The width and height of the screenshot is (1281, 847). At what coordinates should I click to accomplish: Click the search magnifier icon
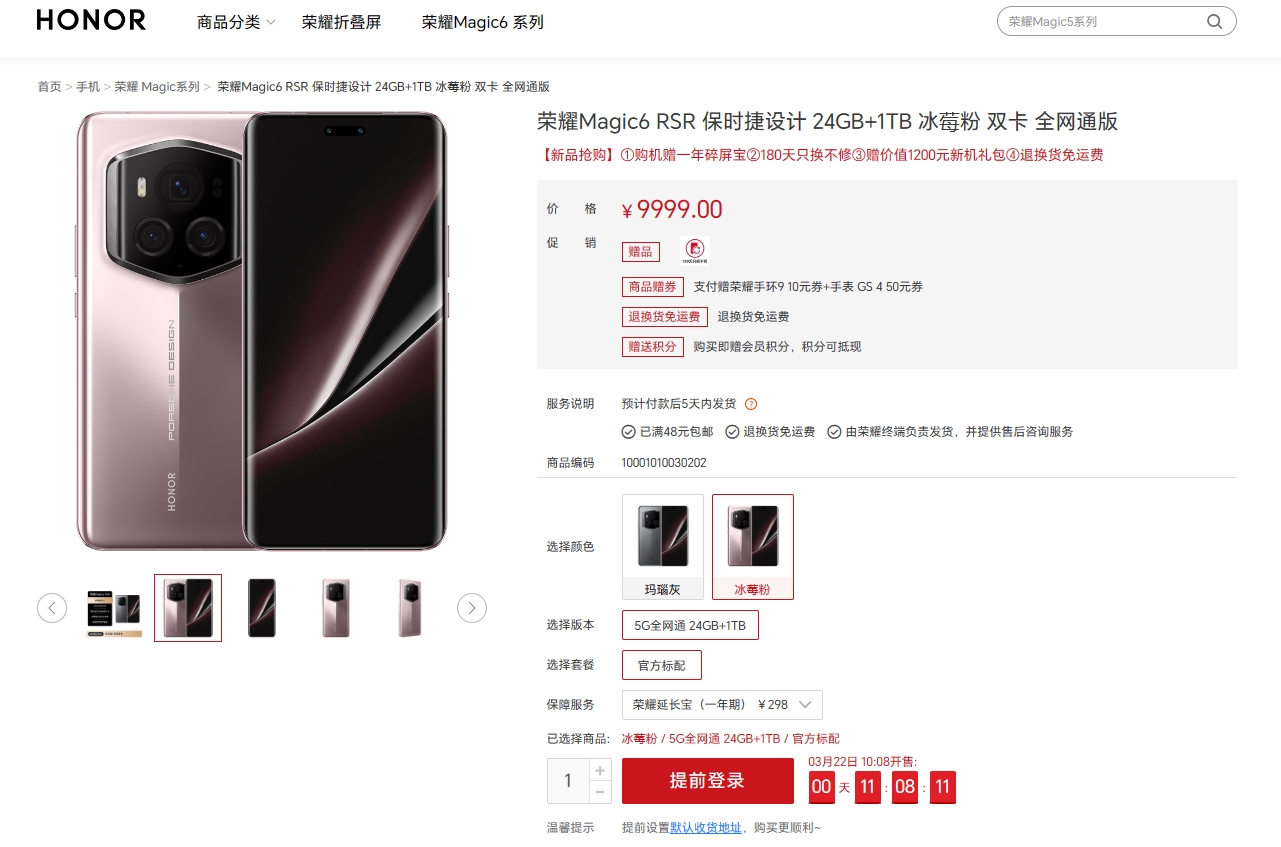tap(1214, 21)
